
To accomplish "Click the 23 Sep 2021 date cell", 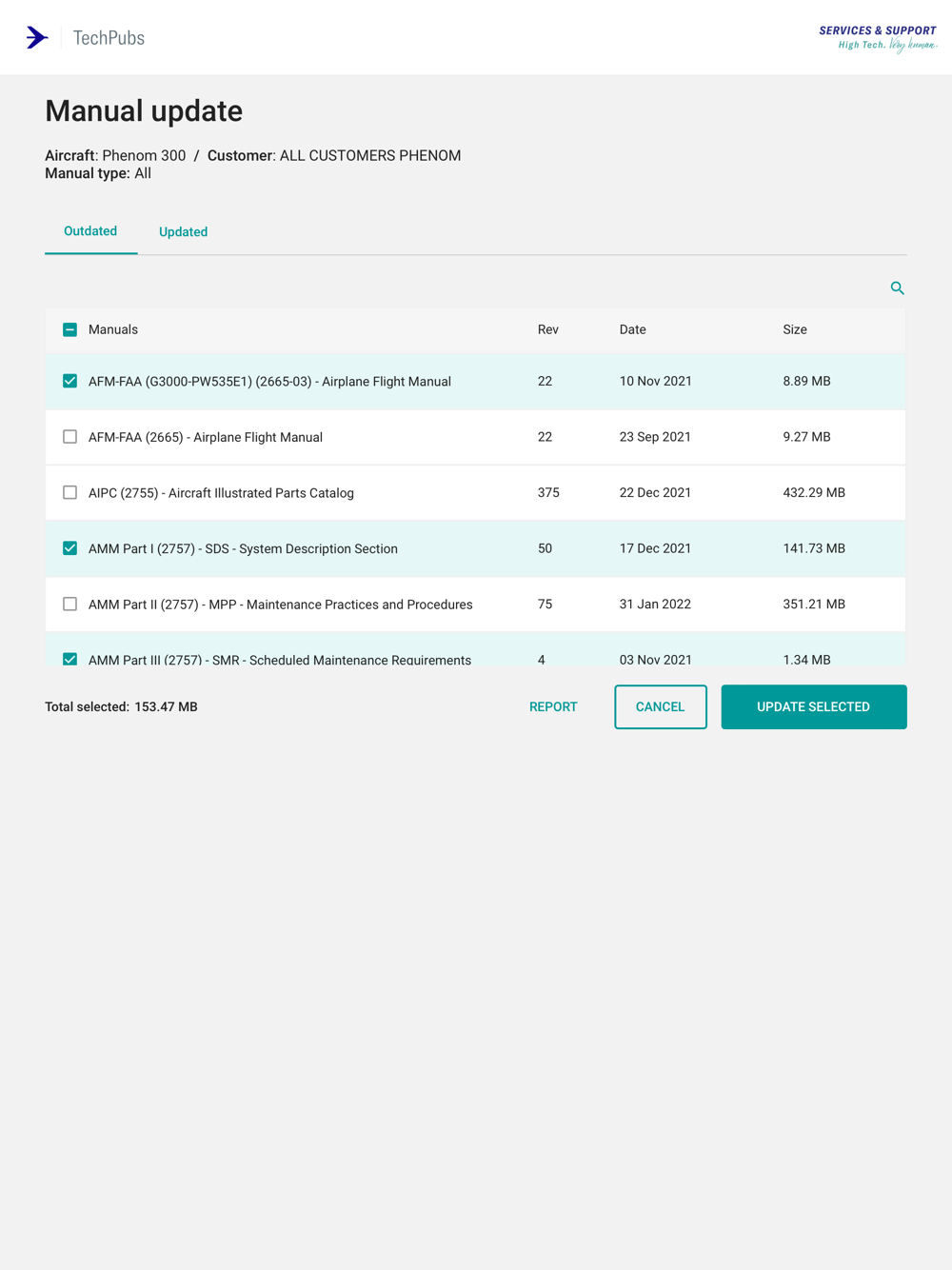I will click(655, 437).
